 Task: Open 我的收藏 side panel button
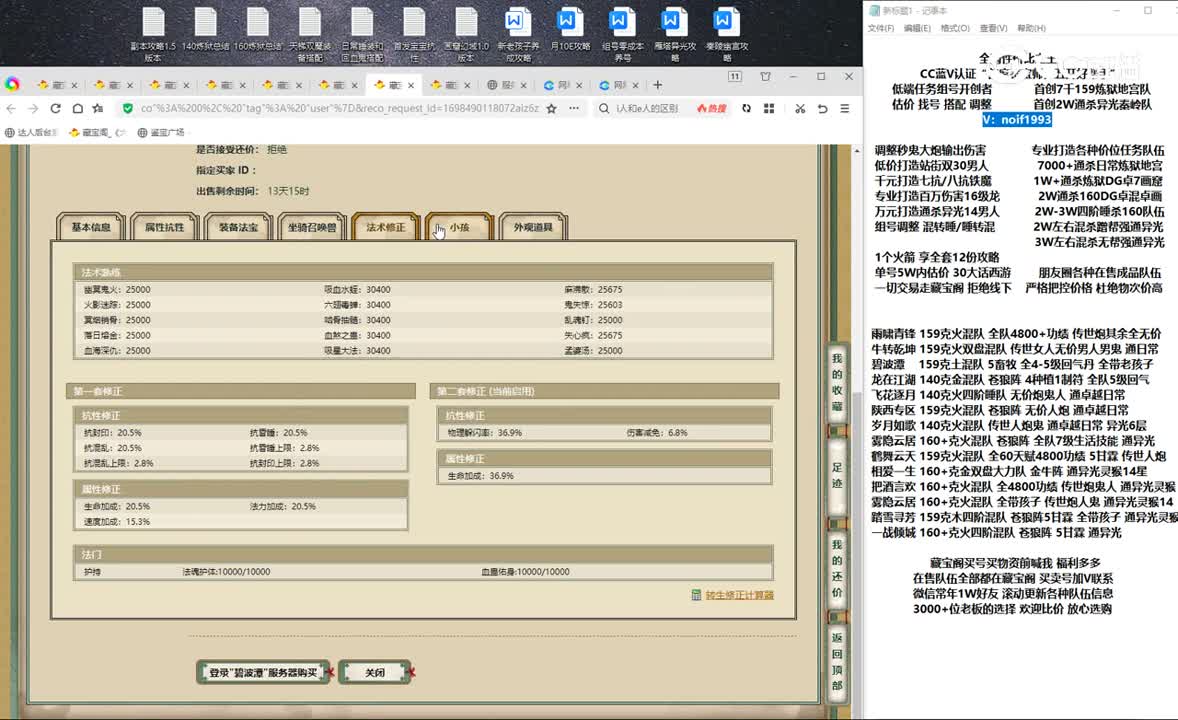coord(837,383)
